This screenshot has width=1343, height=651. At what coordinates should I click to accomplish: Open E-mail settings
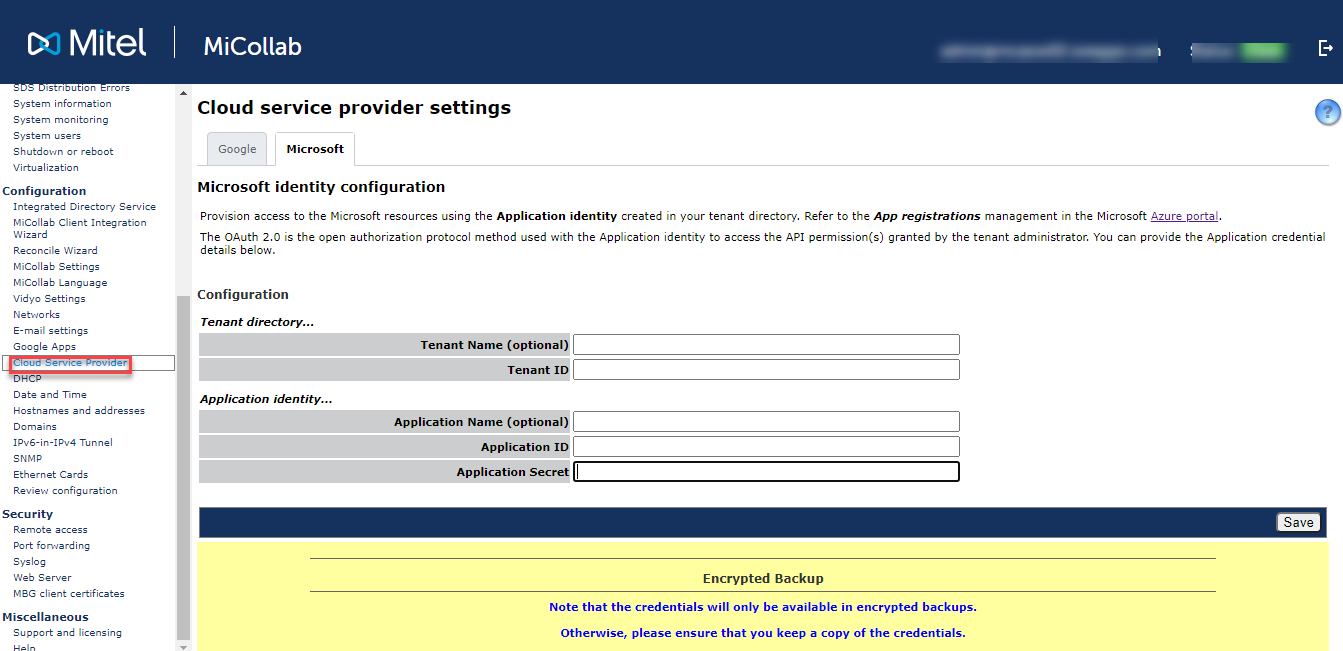pos(50,330)
